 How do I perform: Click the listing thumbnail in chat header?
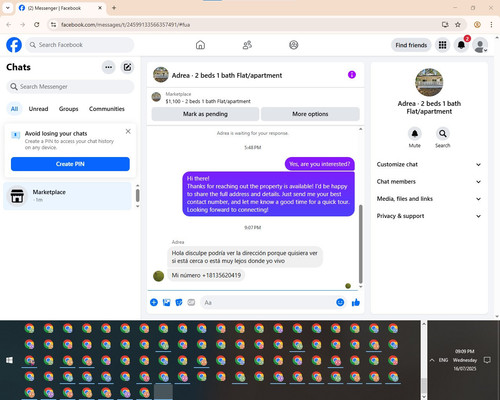pyautogui.click(x=161, y=75)
